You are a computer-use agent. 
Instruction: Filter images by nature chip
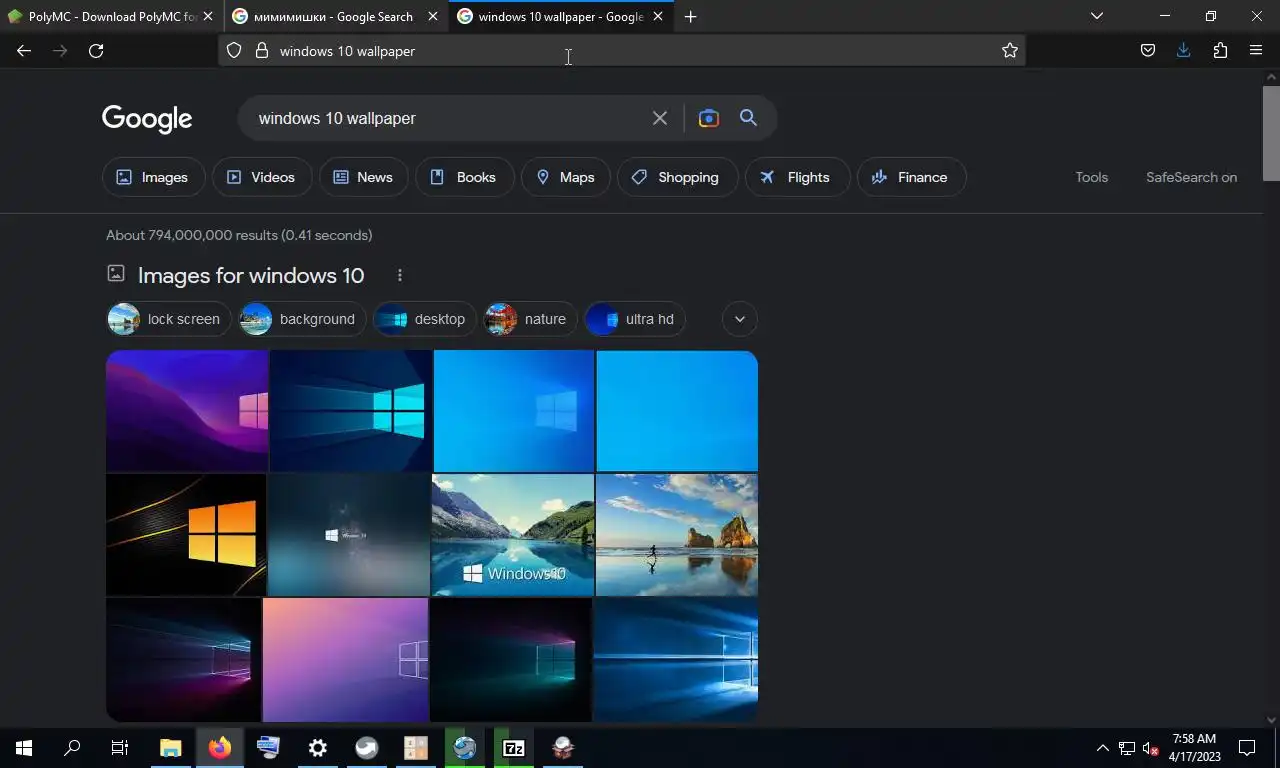click(530, 319)
